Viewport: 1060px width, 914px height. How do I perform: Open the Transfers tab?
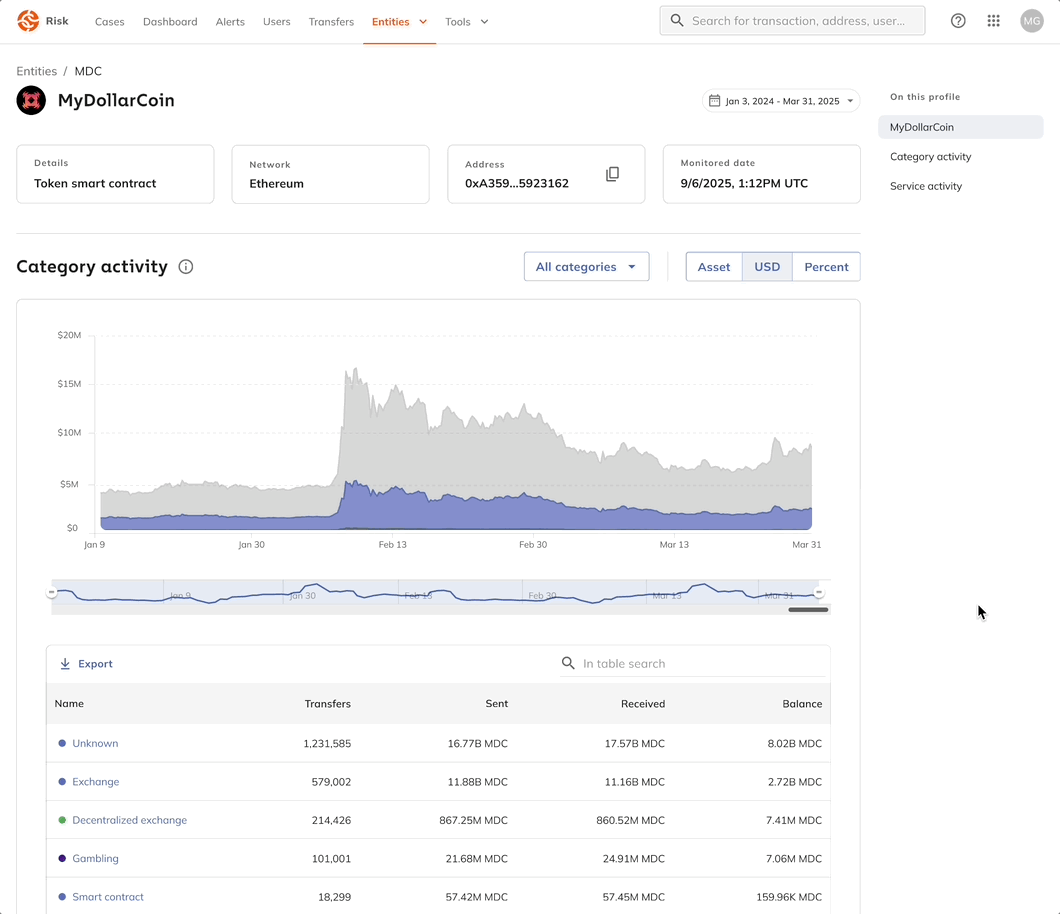[x=331, y=22]
